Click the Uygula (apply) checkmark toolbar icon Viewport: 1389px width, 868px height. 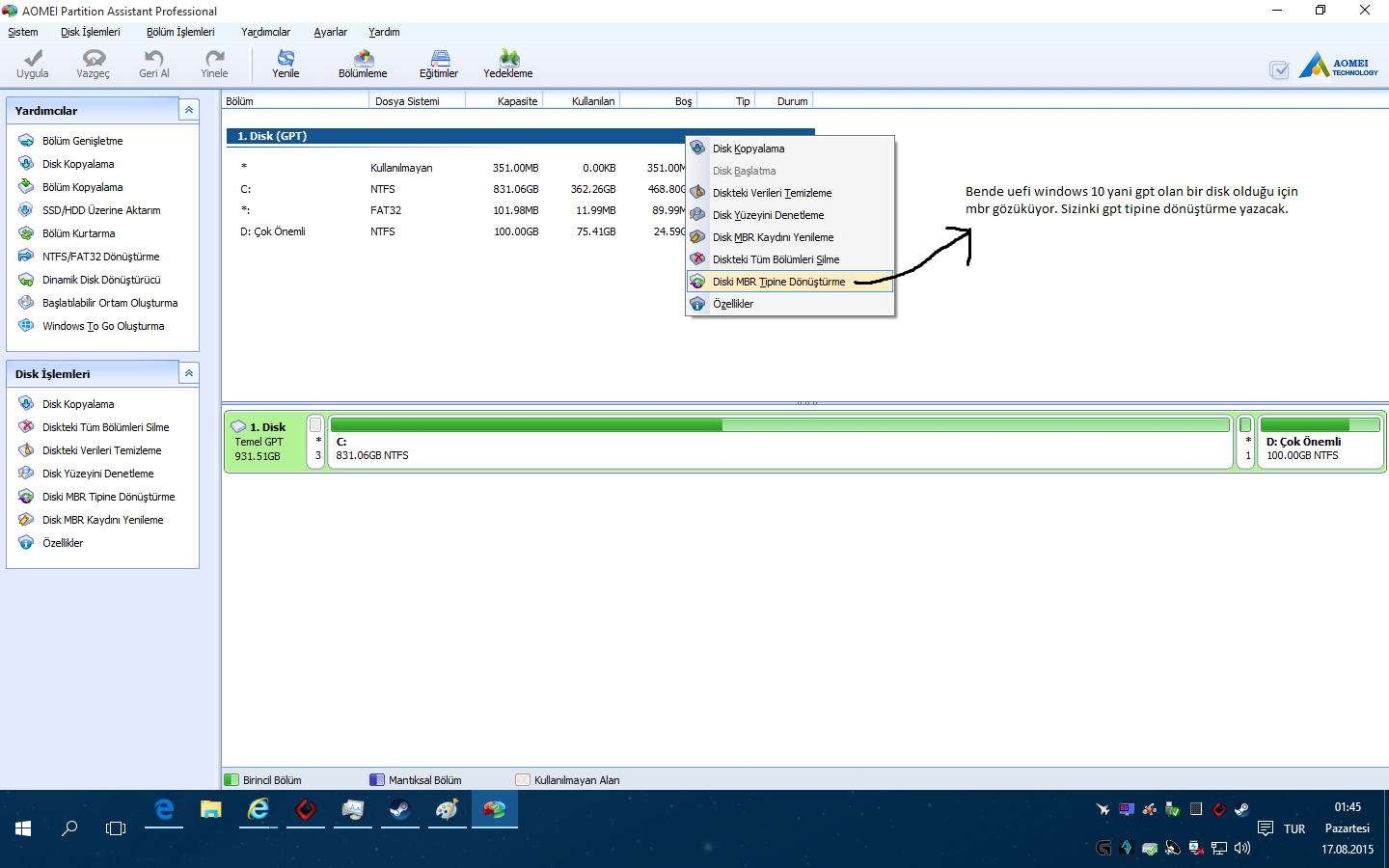click(33, 58)
